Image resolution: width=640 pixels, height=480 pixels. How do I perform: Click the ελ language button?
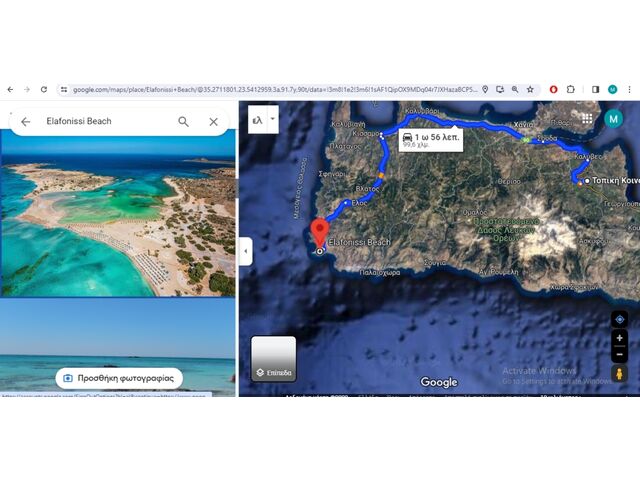258,120
